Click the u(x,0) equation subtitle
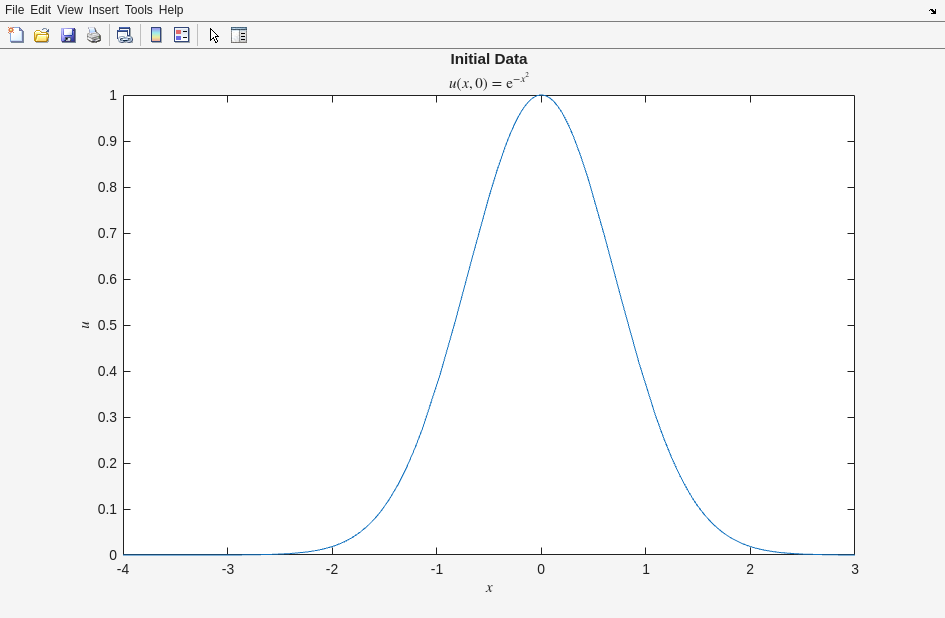The image size is (945, 618). pyautogui.click(x=488, y=82)
